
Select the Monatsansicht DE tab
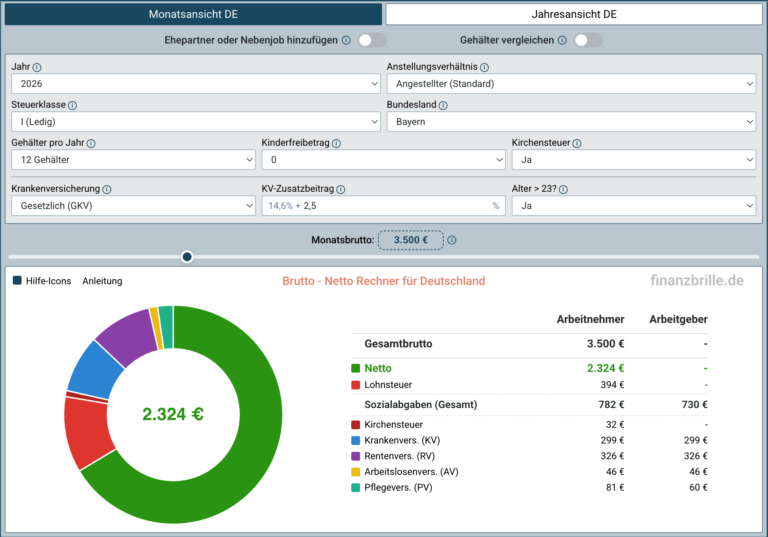point(193,14)
